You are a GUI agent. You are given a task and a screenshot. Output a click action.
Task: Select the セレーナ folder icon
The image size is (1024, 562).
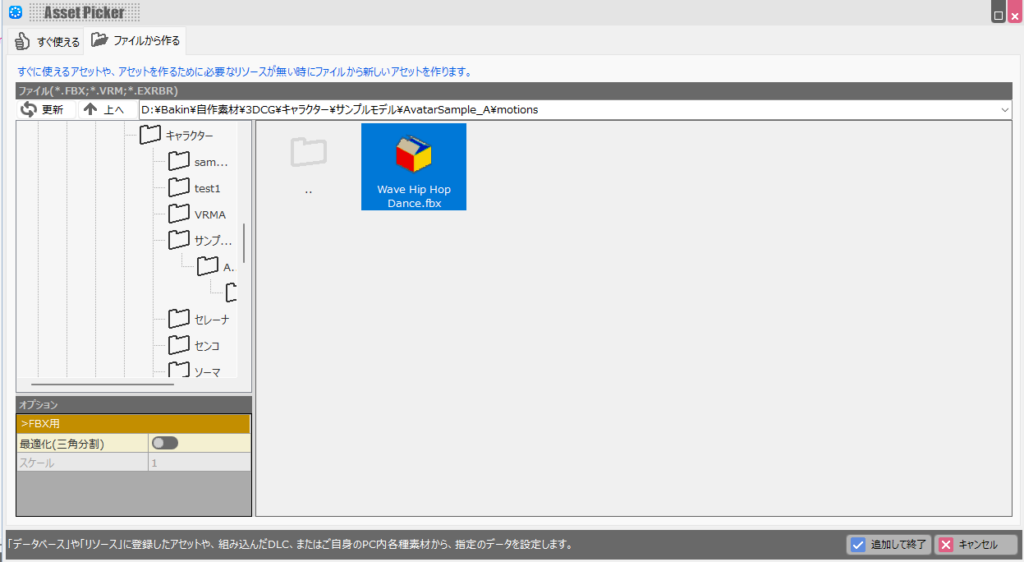pyautogui.click(x=179, y=319)
